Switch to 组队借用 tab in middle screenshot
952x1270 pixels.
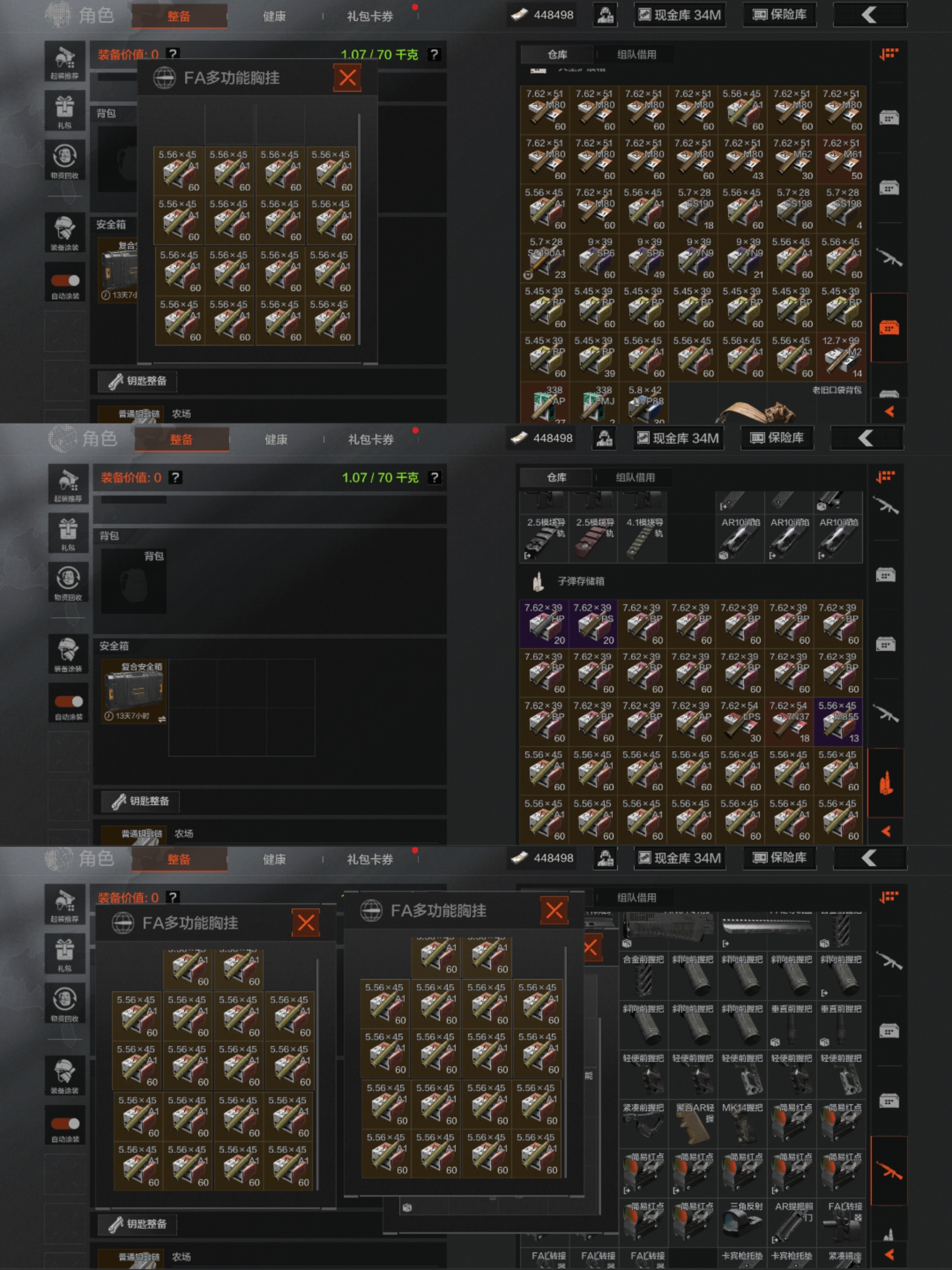coord(635,477)
